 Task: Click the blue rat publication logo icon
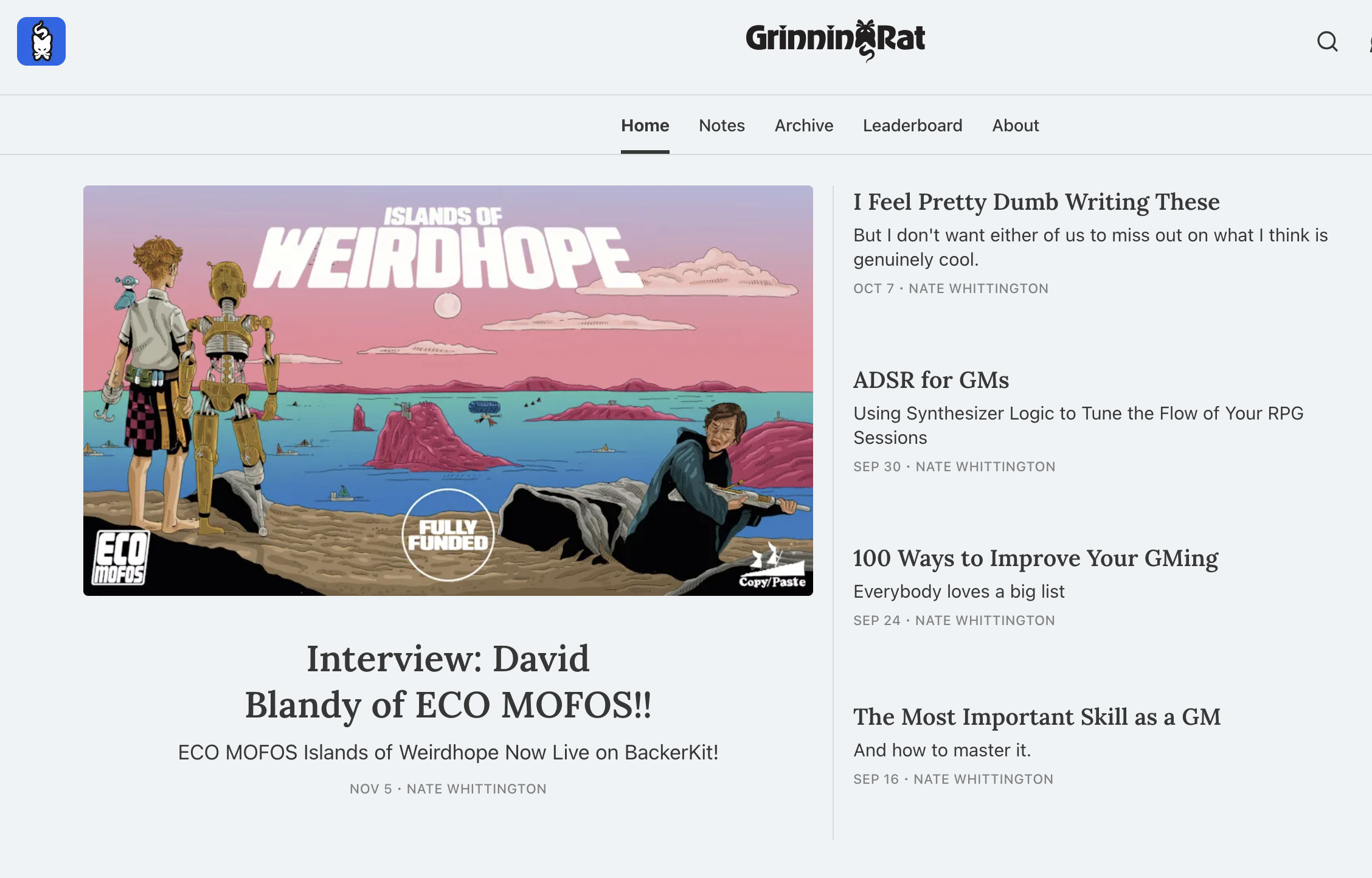pyautogui.click(x=41, y=41)
